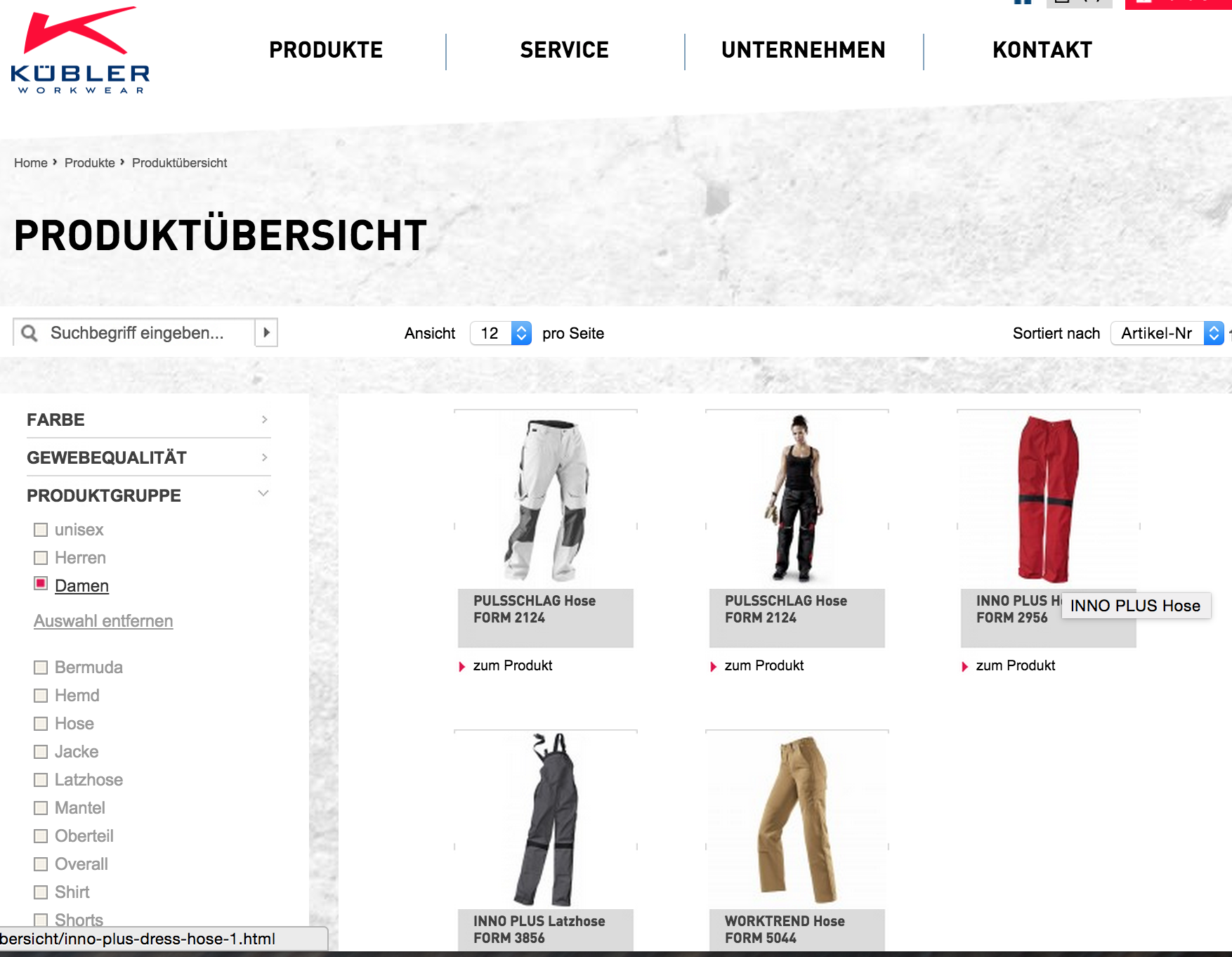Uncheck the Damen checkbox

pos(41,584)
